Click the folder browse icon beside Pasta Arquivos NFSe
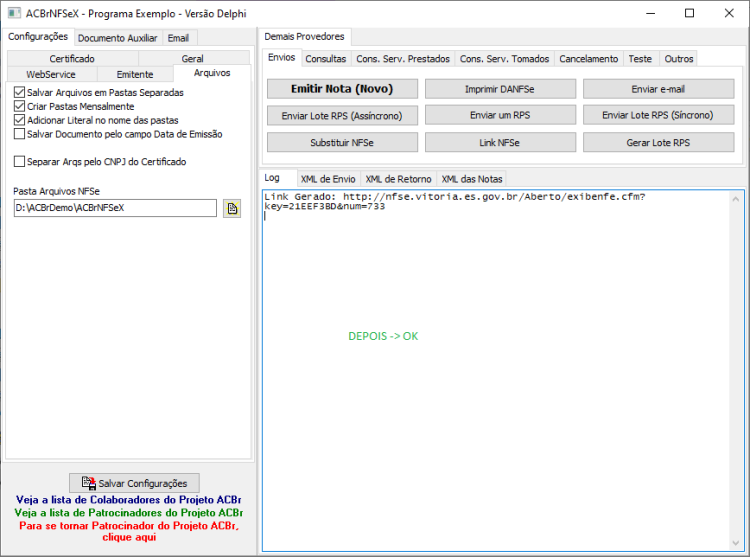Screen dimensions: 750x557 click(x=232, y=208)
